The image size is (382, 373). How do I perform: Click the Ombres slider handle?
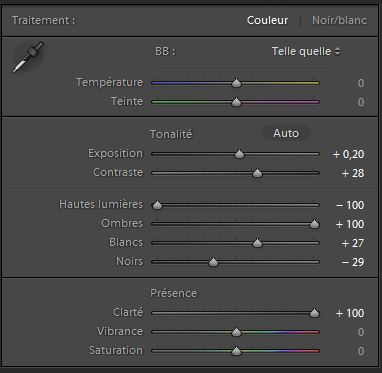point(314,224)
